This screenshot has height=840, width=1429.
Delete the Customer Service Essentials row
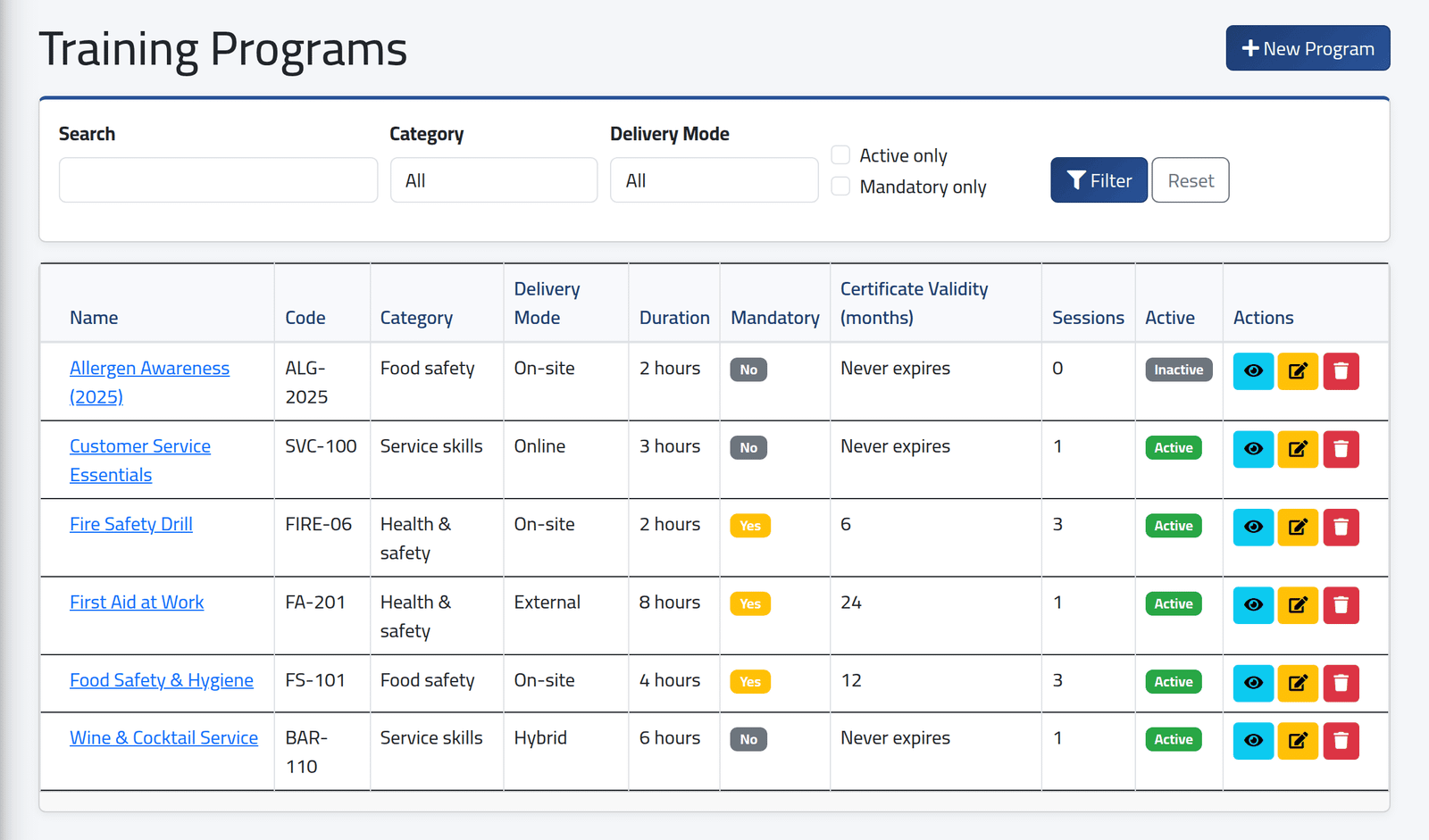1341,449
